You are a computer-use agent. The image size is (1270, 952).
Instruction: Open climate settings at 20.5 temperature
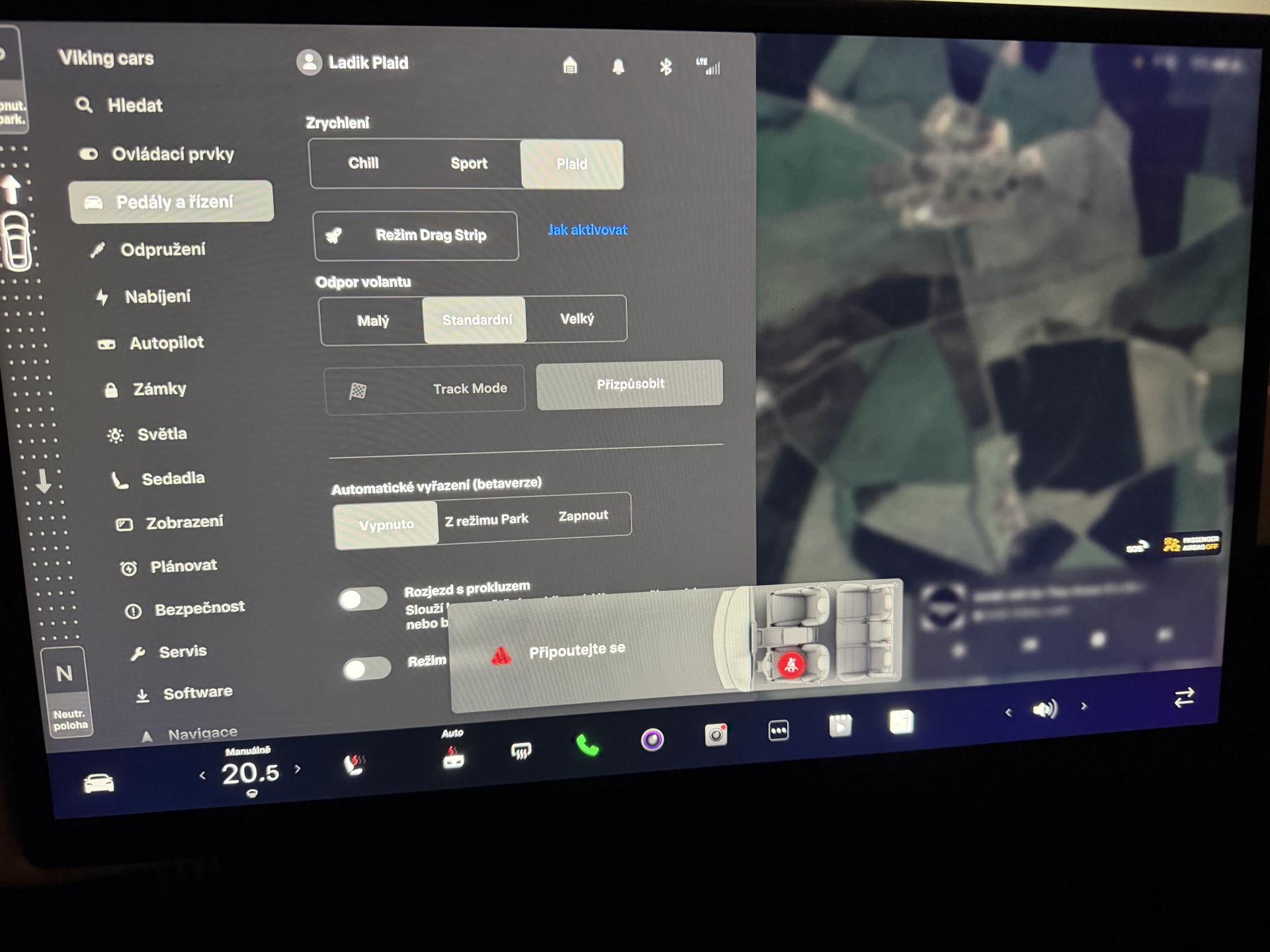[x=250, y=773]
